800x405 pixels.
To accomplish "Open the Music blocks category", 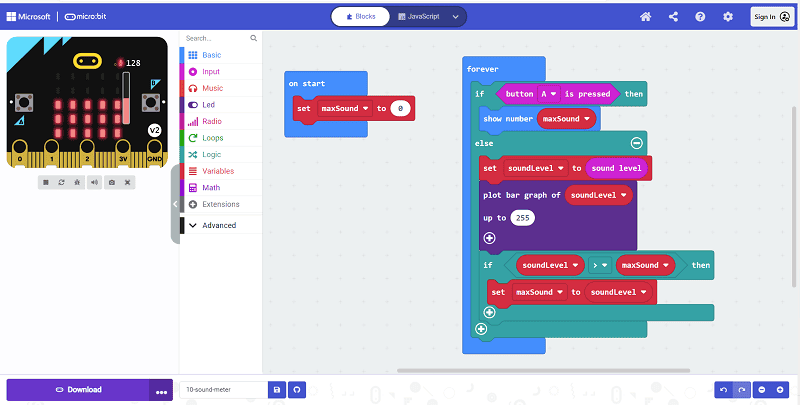I will point(221,88).
